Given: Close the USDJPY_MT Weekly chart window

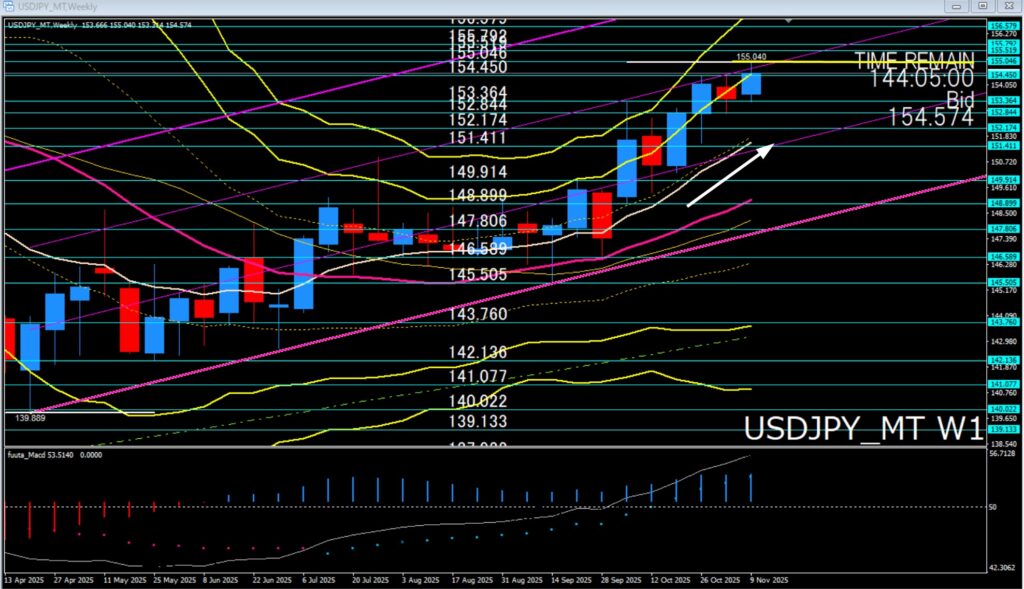Looking at the screenshot, I should point(1010,6).
